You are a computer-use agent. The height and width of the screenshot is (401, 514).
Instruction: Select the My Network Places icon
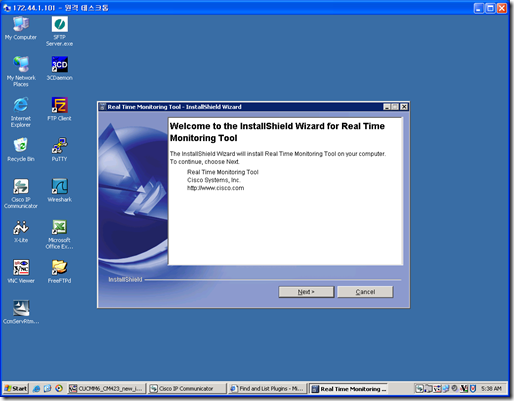pos(21,71)
